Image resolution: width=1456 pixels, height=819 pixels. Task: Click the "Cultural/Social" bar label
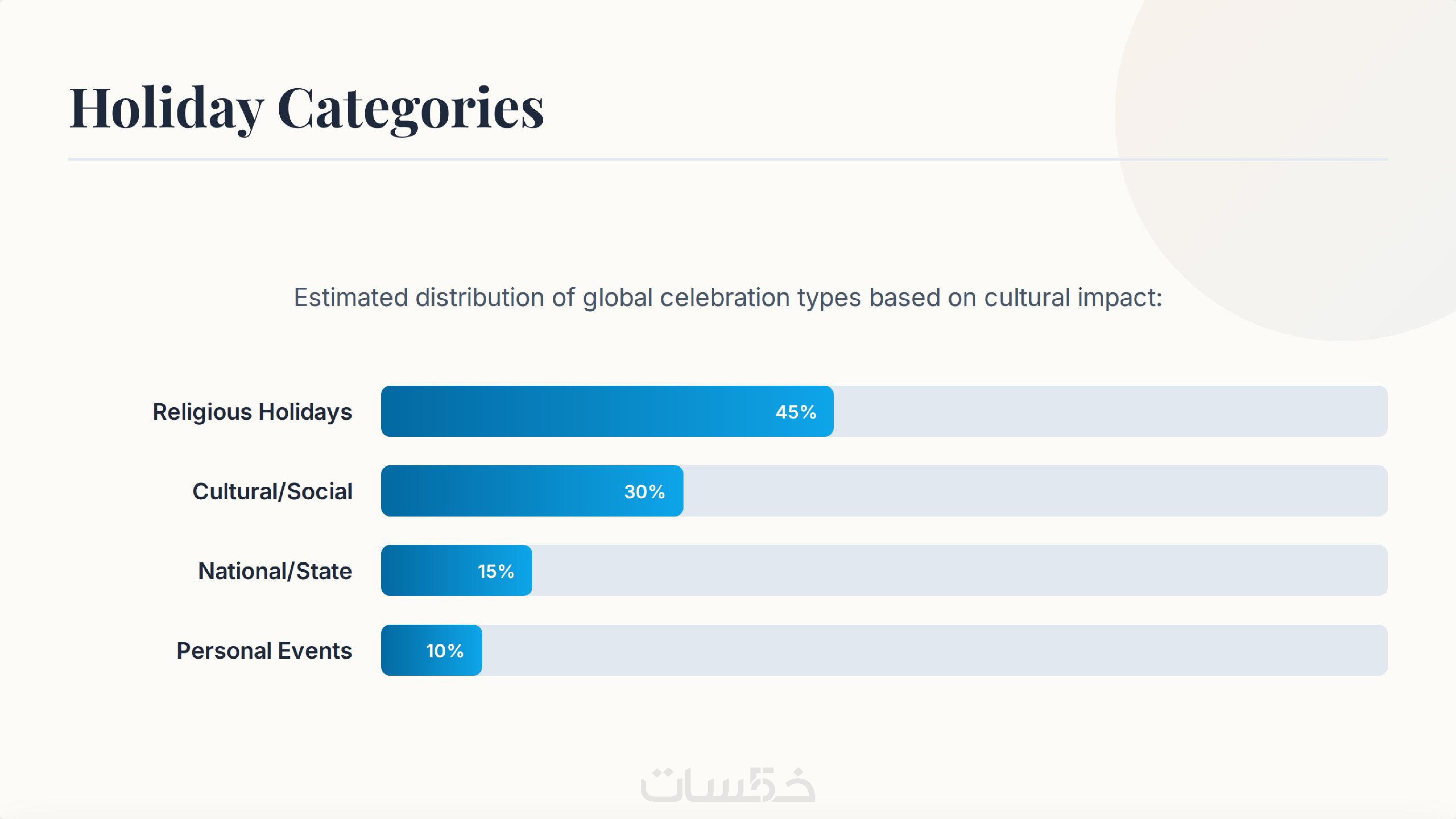(272, 491)
